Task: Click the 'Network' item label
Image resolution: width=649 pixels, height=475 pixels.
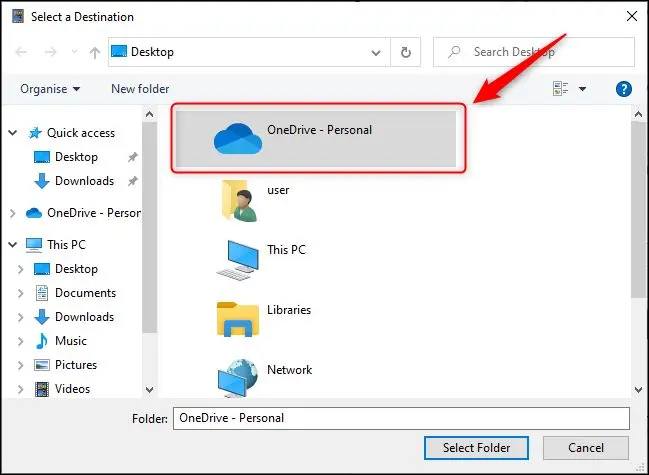Action: 290,370
